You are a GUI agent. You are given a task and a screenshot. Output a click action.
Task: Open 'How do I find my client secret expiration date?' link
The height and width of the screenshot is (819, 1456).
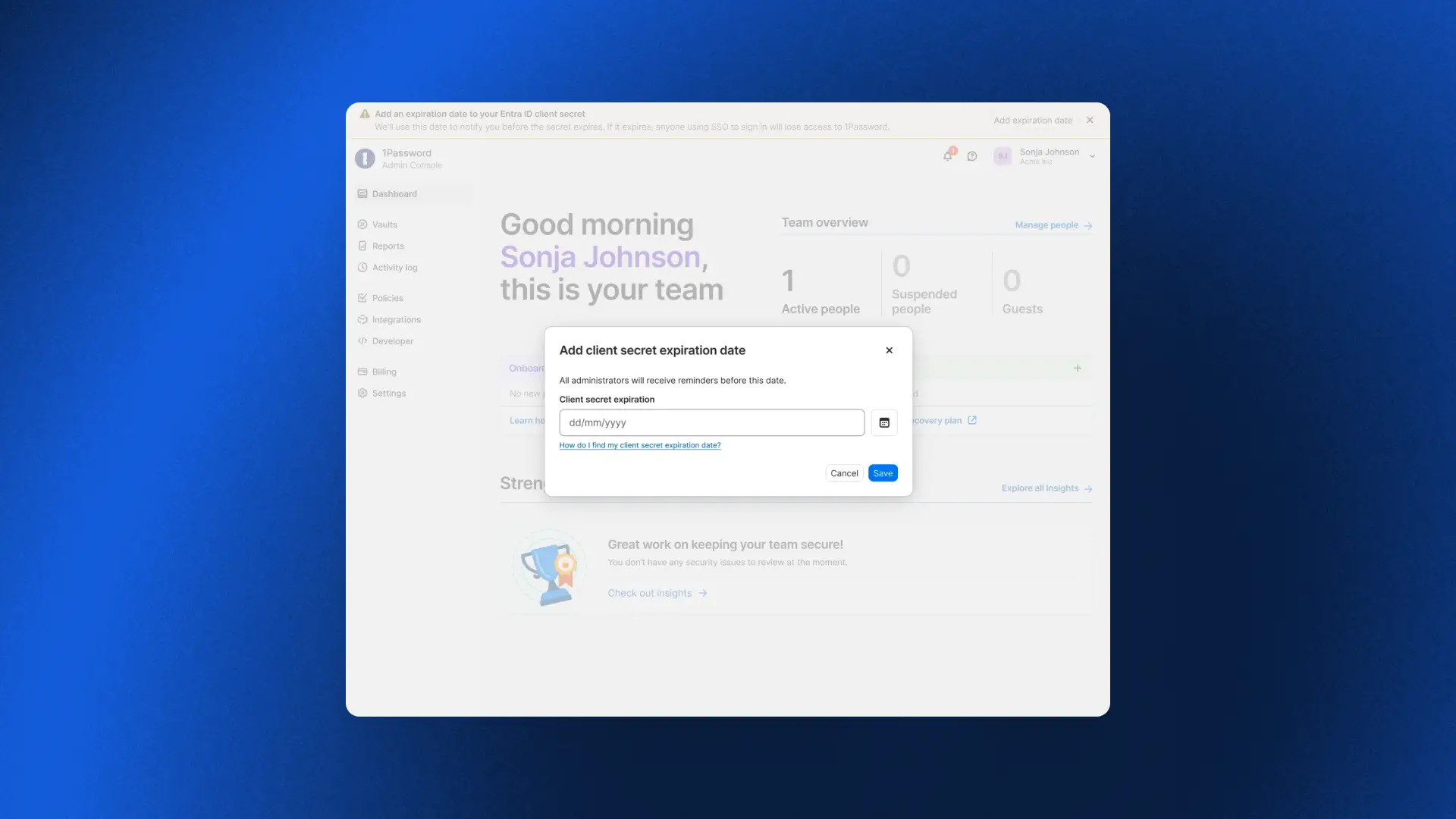[x=640, y=446]
